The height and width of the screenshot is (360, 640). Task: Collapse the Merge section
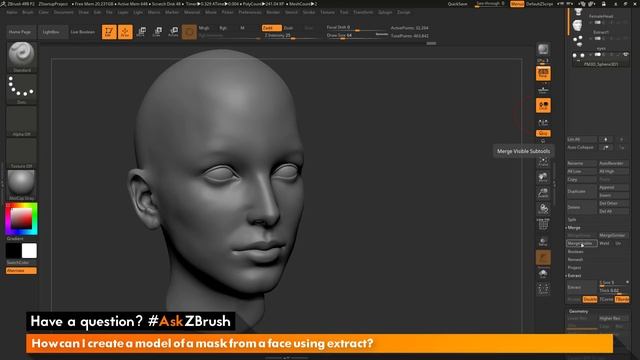574,228
